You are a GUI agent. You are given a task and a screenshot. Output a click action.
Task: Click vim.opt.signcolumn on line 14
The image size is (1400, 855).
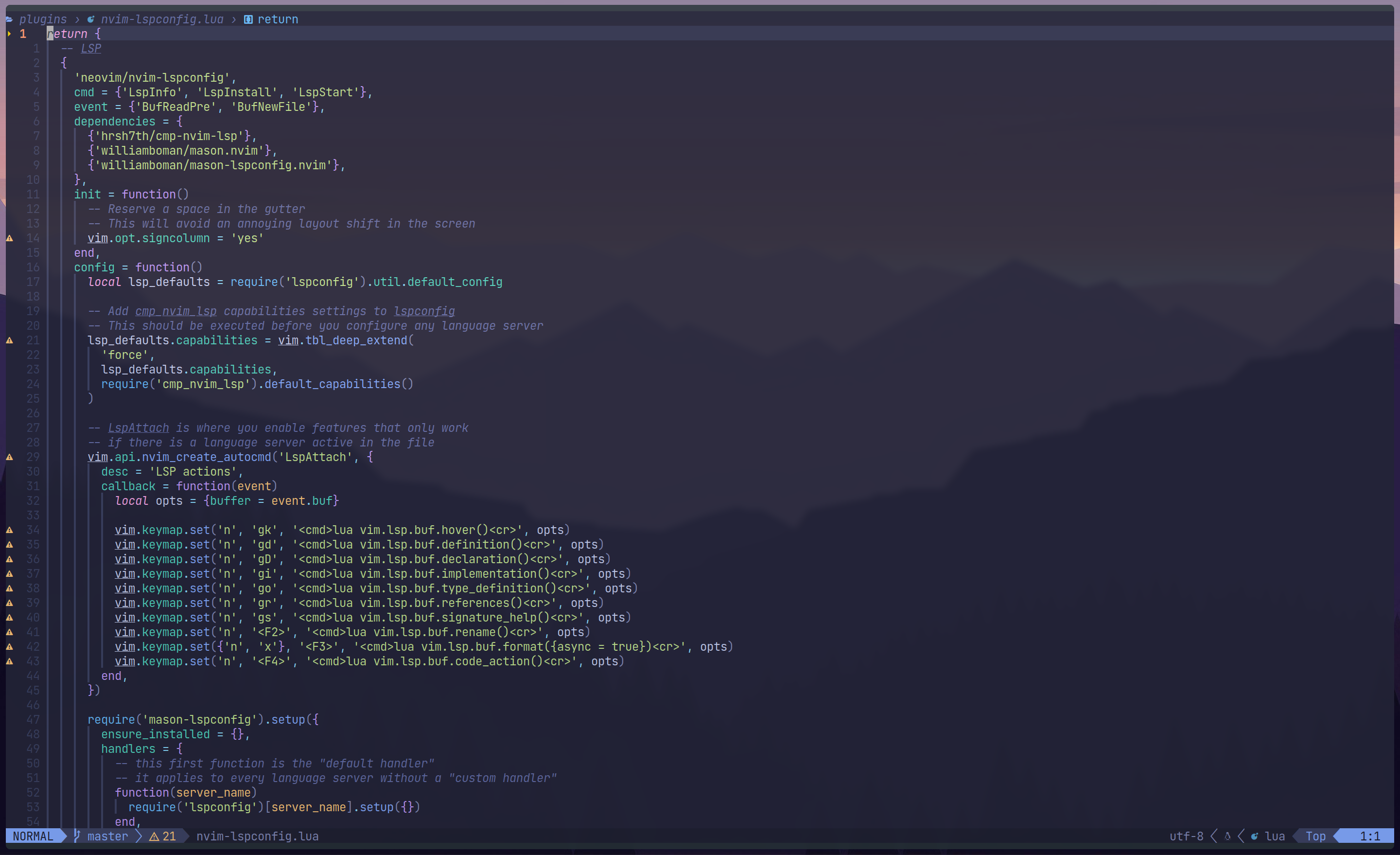(x=149, y=238)
